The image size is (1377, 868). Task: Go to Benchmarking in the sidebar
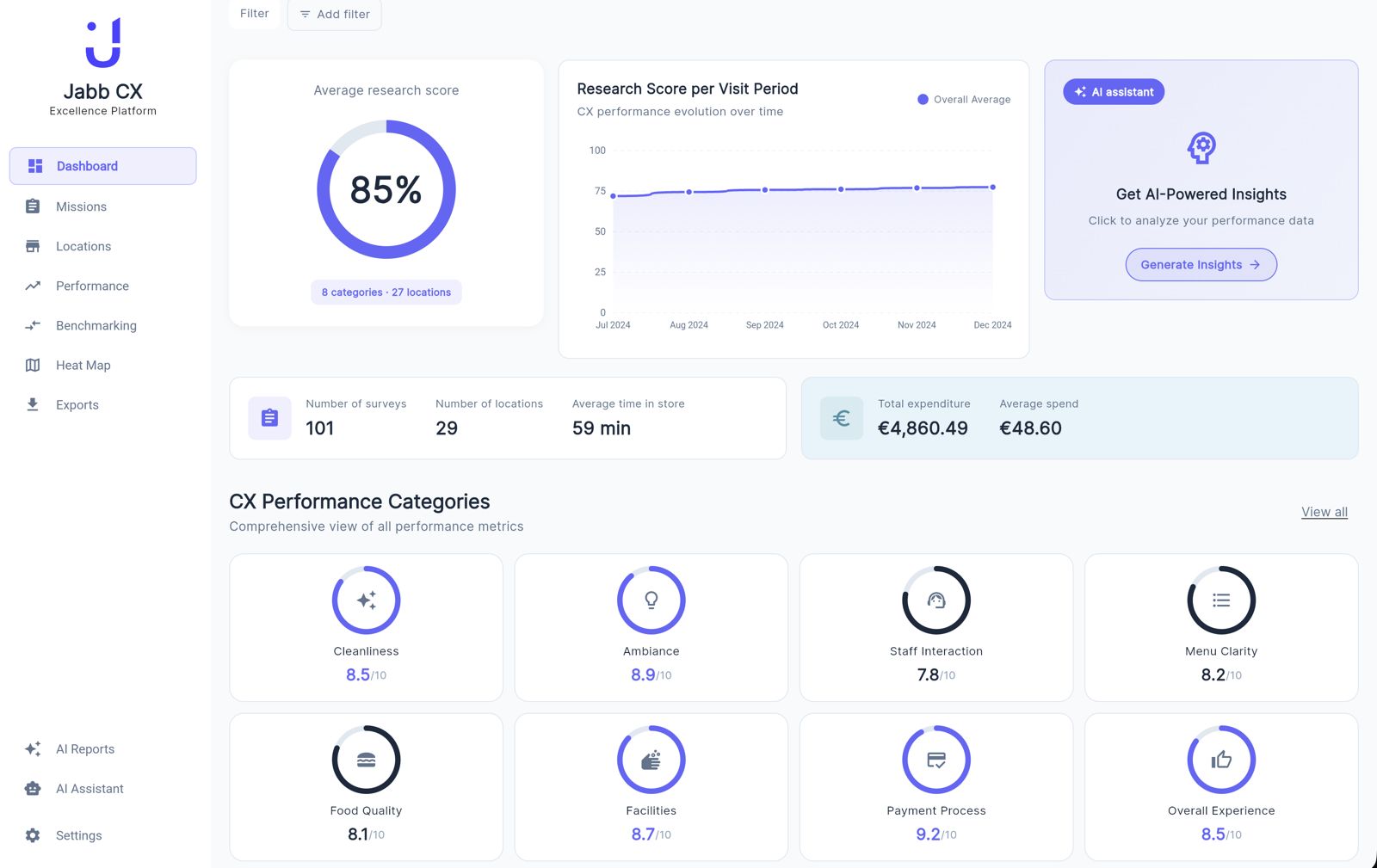[x=96, y=325]
